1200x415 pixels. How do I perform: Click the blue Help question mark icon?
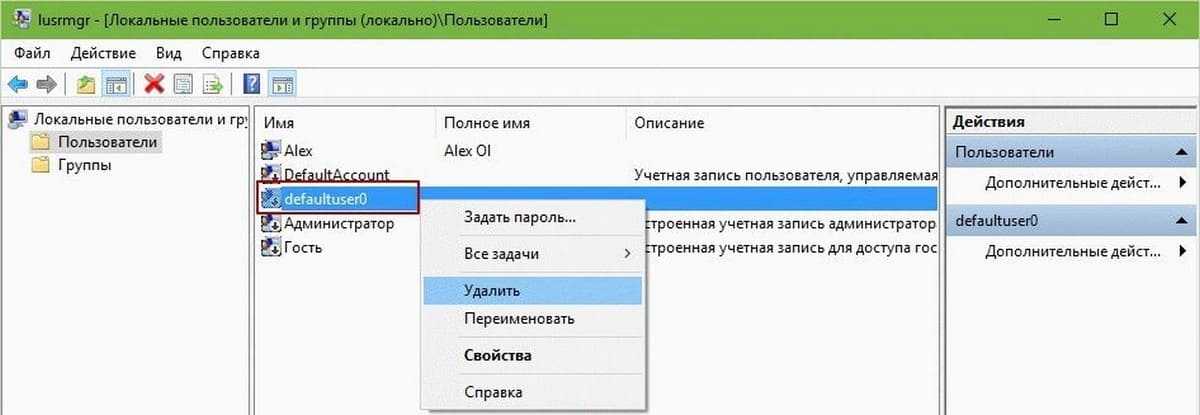pos(253,84)
